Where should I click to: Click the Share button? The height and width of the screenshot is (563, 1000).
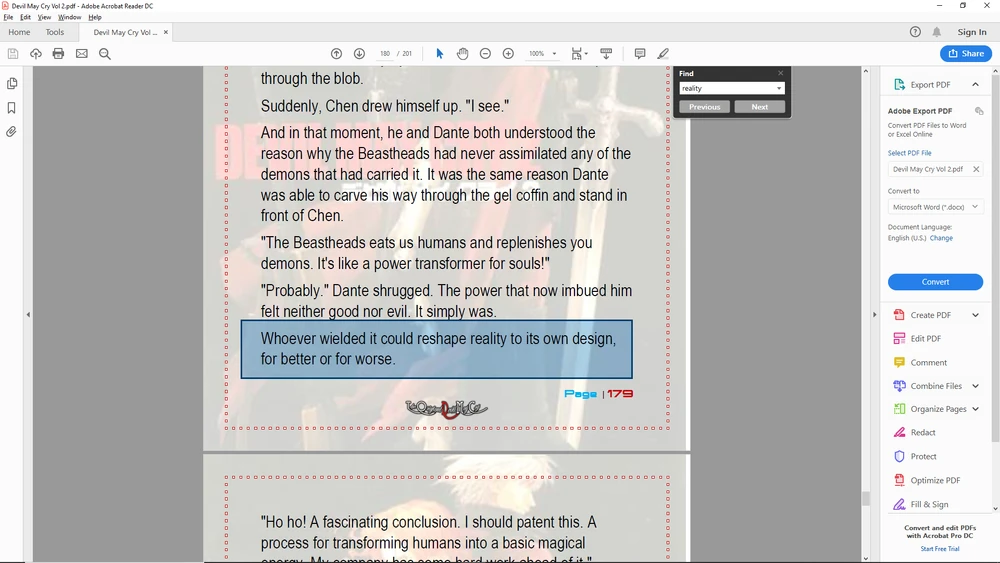click(966, 54)
